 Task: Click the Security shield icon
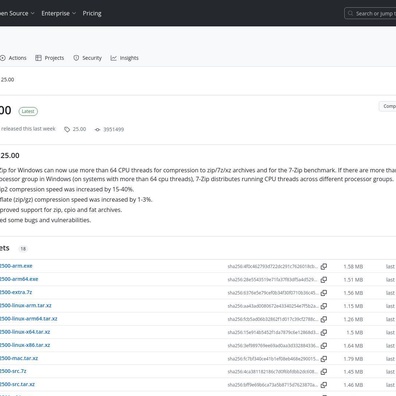(76, 58)
